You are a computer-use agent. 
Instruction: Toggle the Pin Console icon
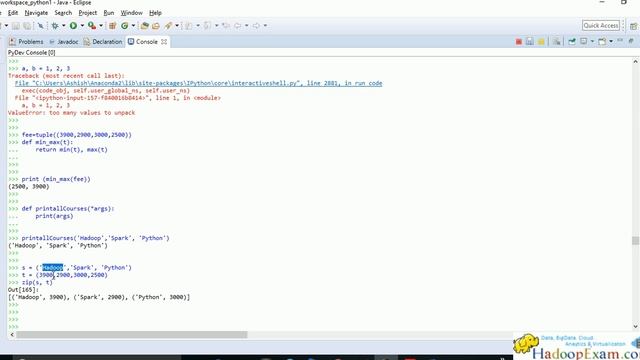572,42
